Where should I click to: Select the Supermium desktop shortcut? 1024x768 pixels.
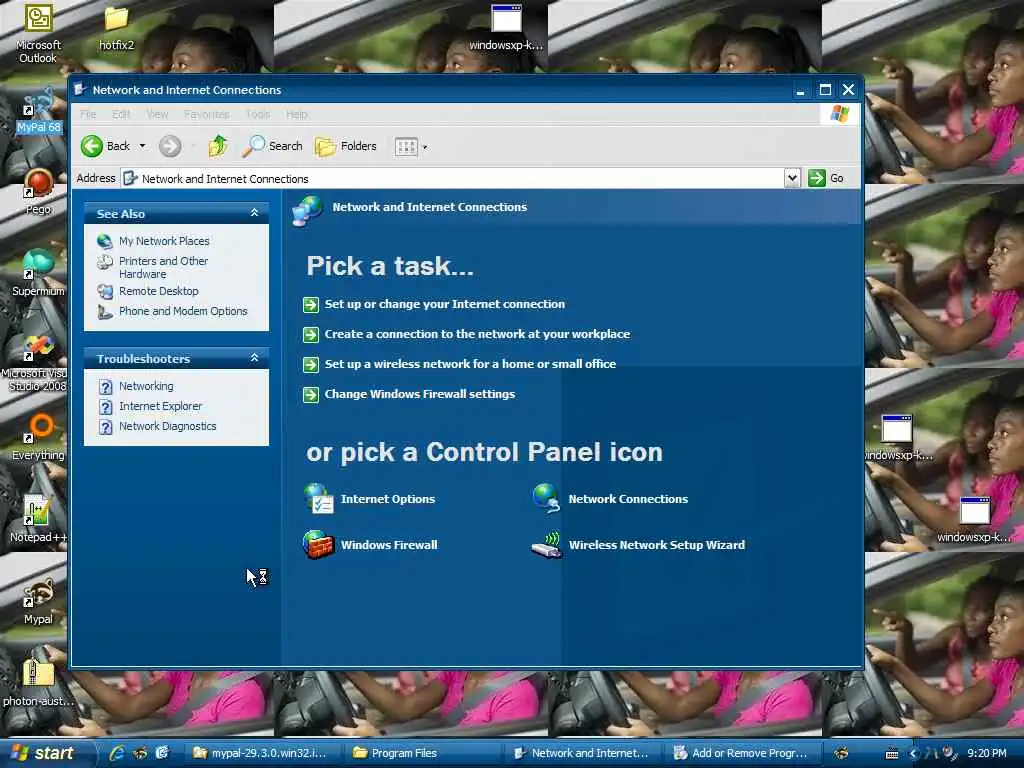point(38,273)
